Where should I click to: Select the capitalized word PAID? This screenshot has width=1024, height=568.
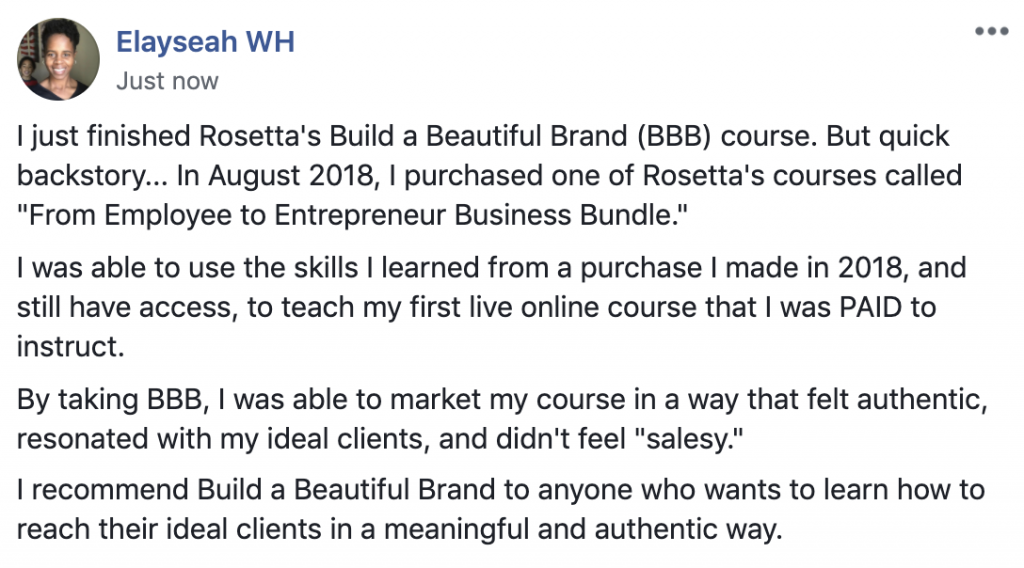coord(871,307)
